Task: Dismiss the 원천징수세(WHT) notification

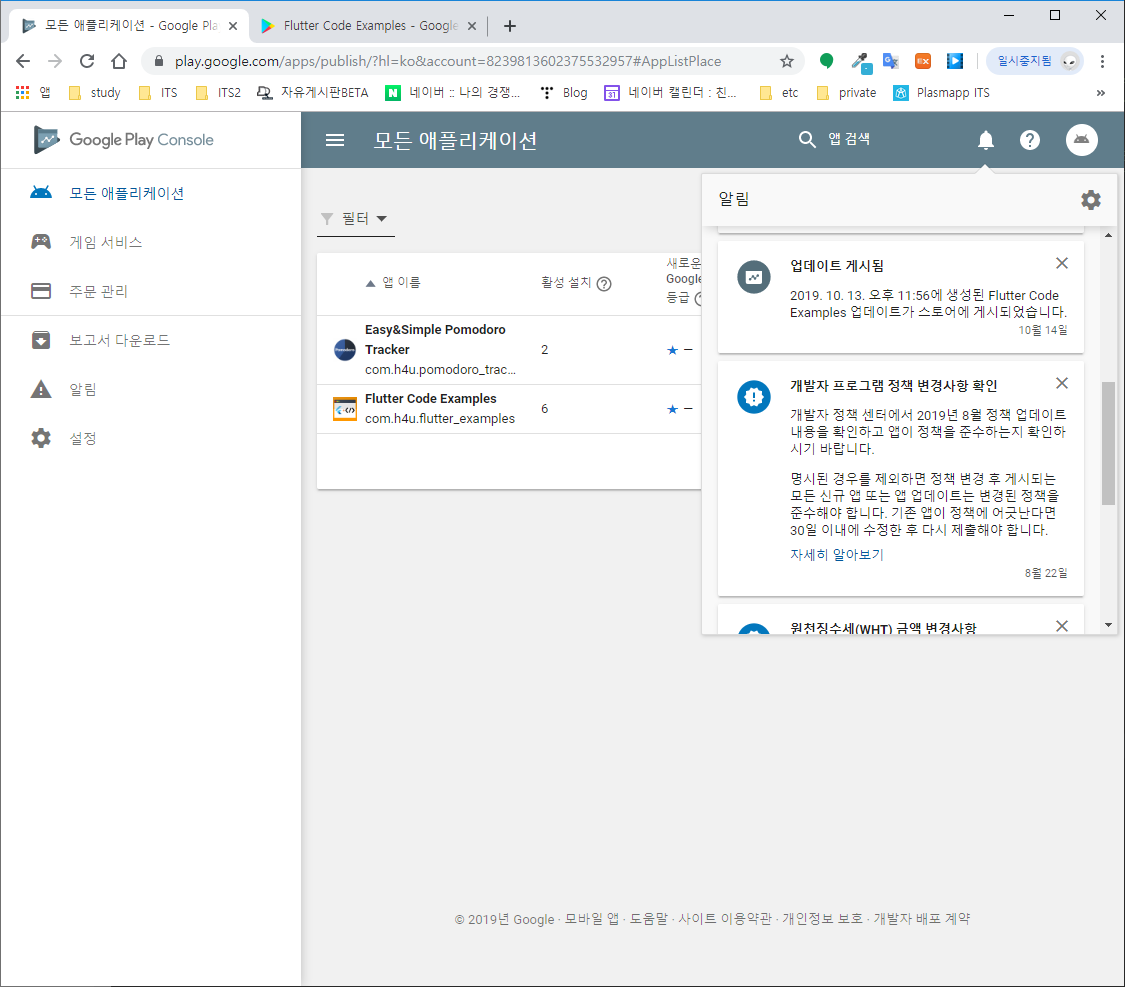Action: (x=1062, y=625)
